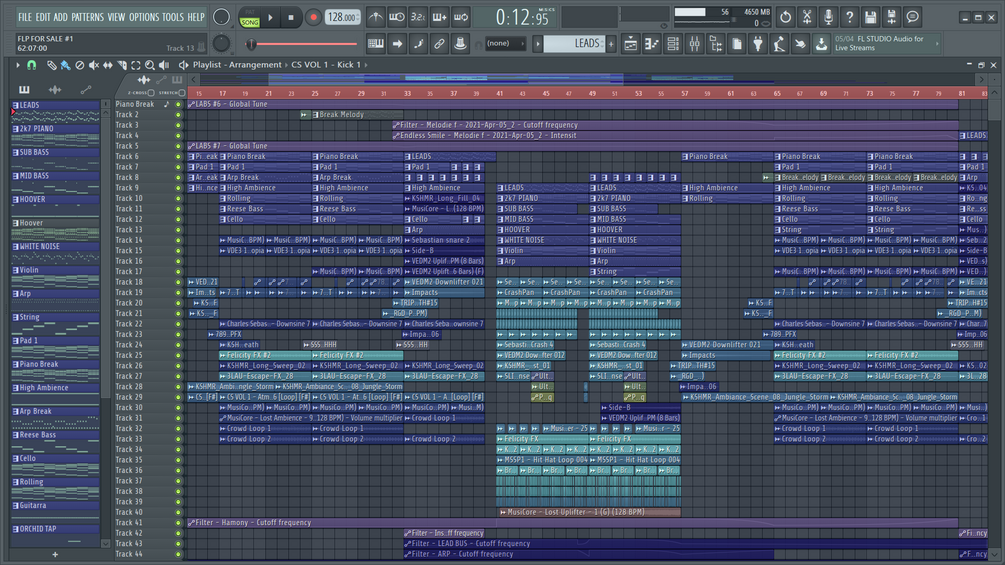Add new pattern with plus button
Image resolution: width=1005 pixels, height=565 pixels.
tap(611, 44)
